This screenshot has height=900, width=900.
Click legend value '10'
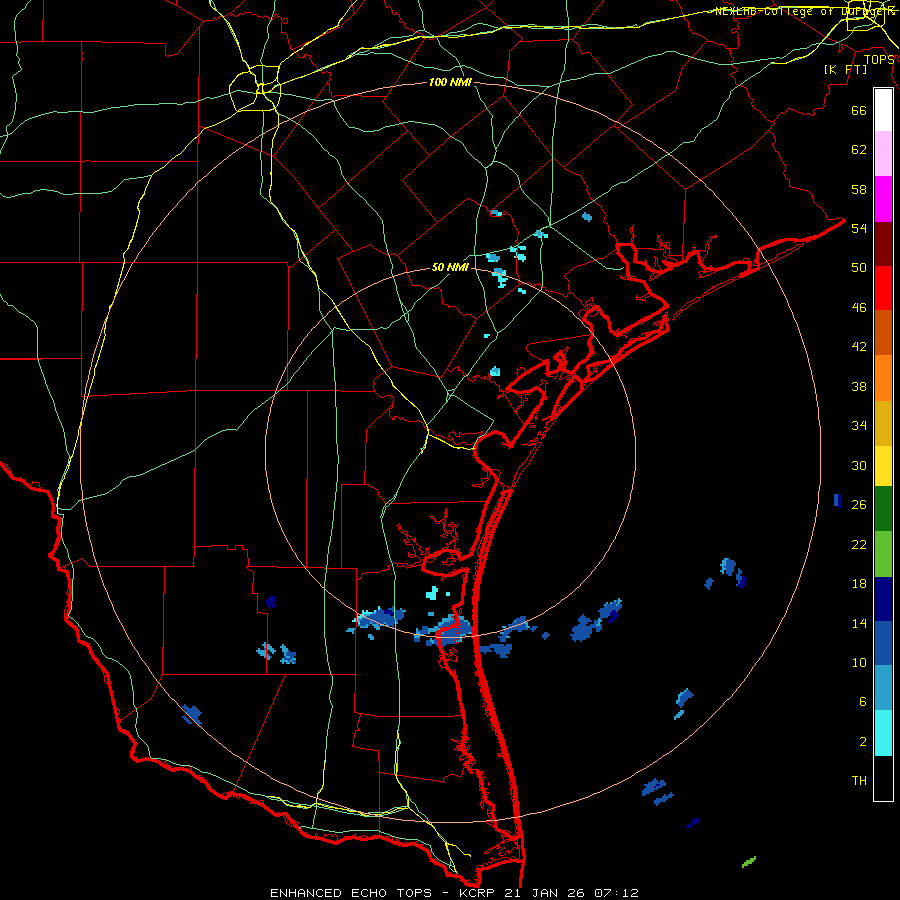(x=859, y=662)
